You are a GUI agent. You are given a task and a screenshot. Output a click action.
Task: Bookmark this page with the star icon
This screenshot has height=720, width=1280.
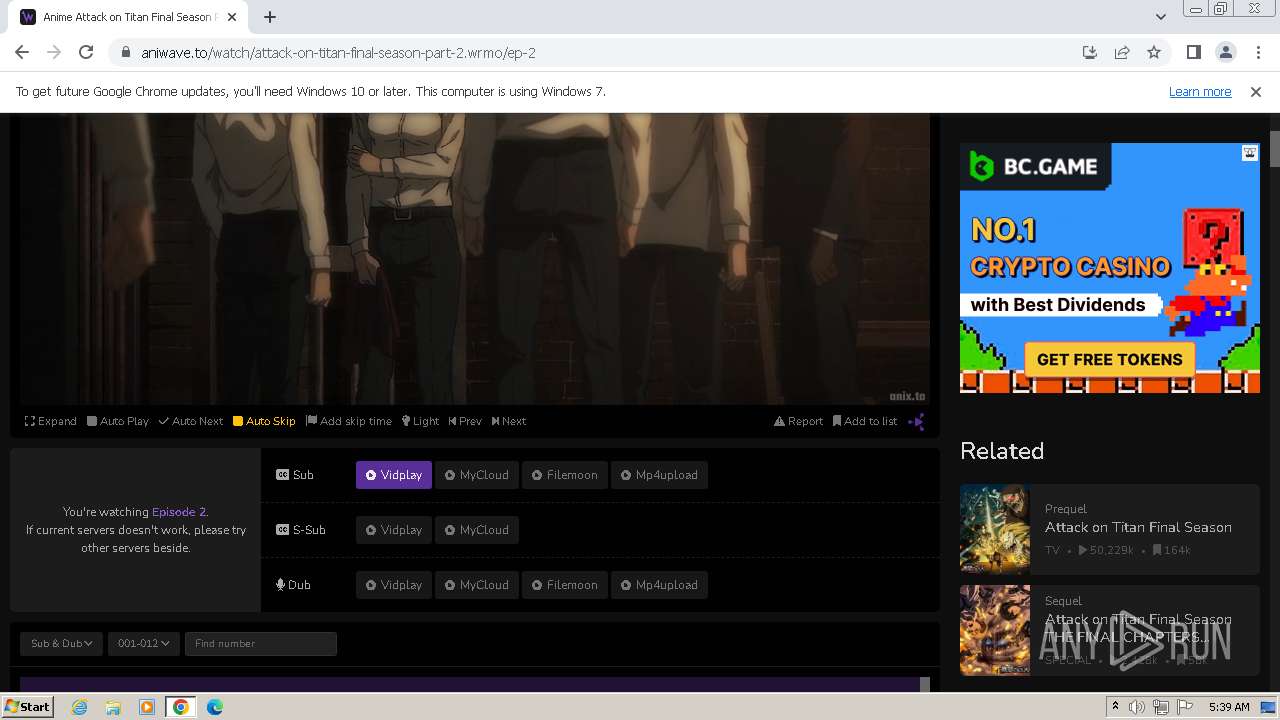(x=1154, y=52)
